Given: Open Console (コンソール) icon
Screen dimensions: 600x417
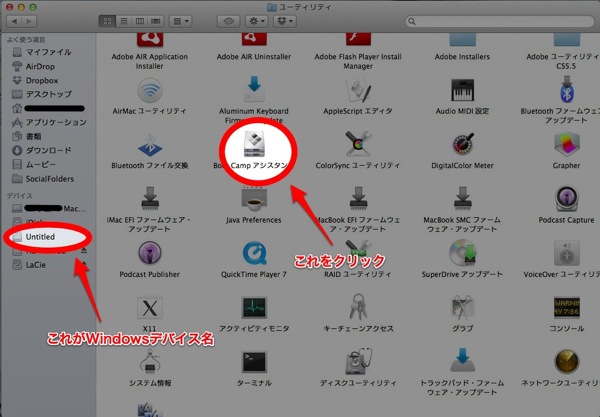Looking at the screenshot, I should pyautogui.click(x=566, y=308).
